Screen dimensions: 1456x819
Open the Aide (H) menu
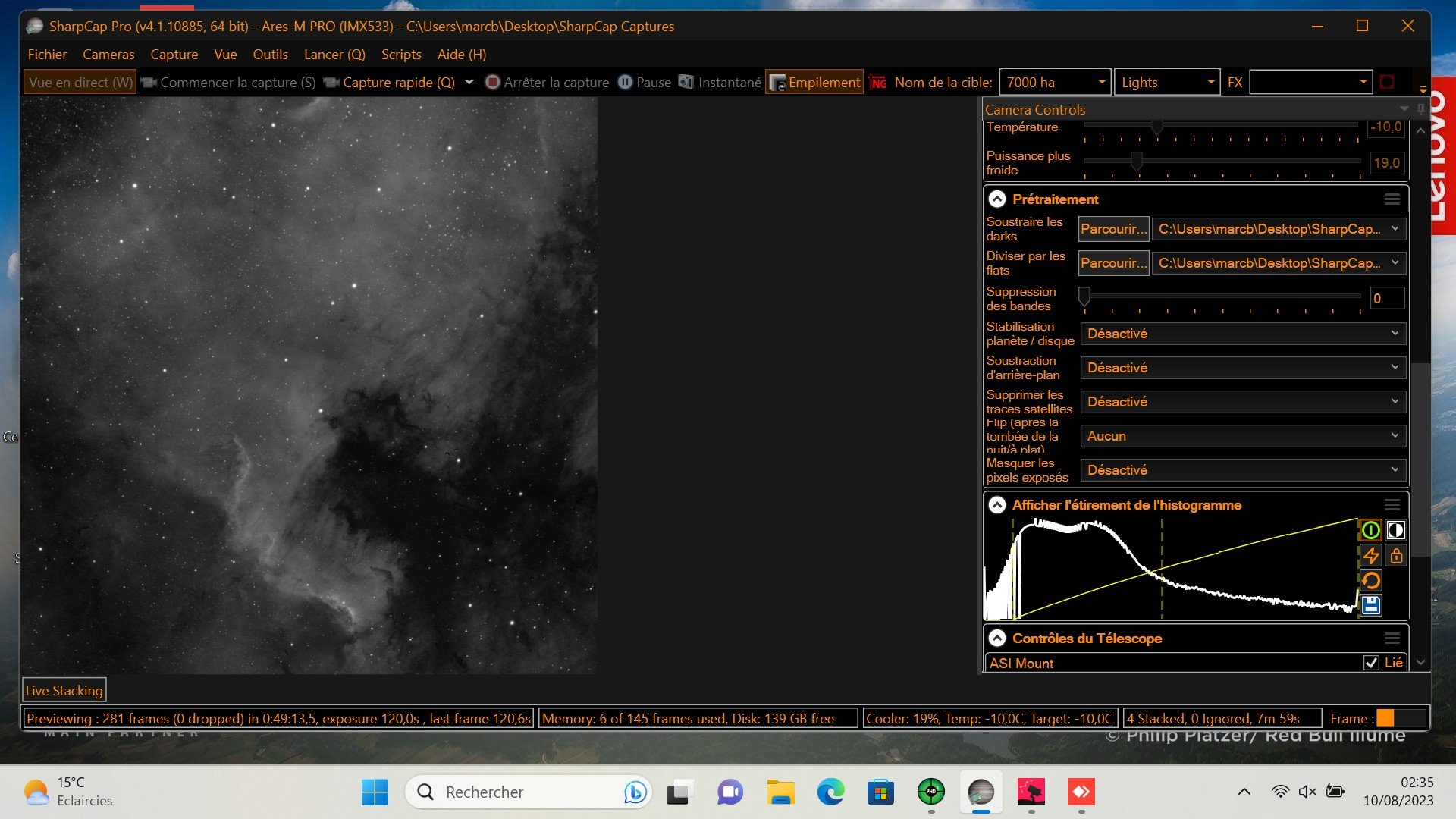tap(462, 55)
